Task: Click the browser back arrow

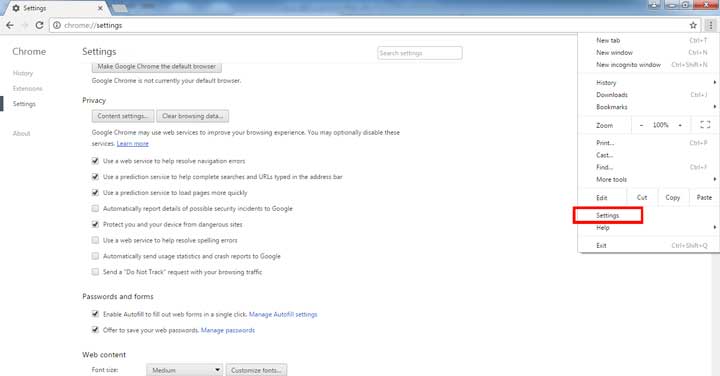Action: tap(10, 25)
